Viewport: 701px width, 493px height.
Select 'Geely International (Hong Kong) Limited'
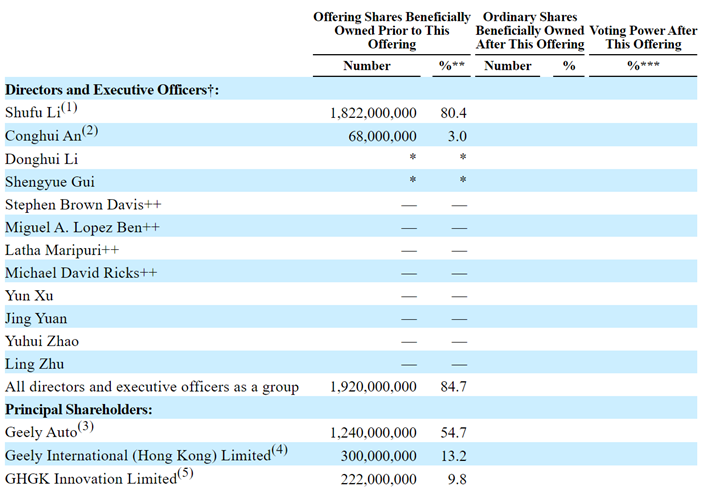[x=138, y=455]
